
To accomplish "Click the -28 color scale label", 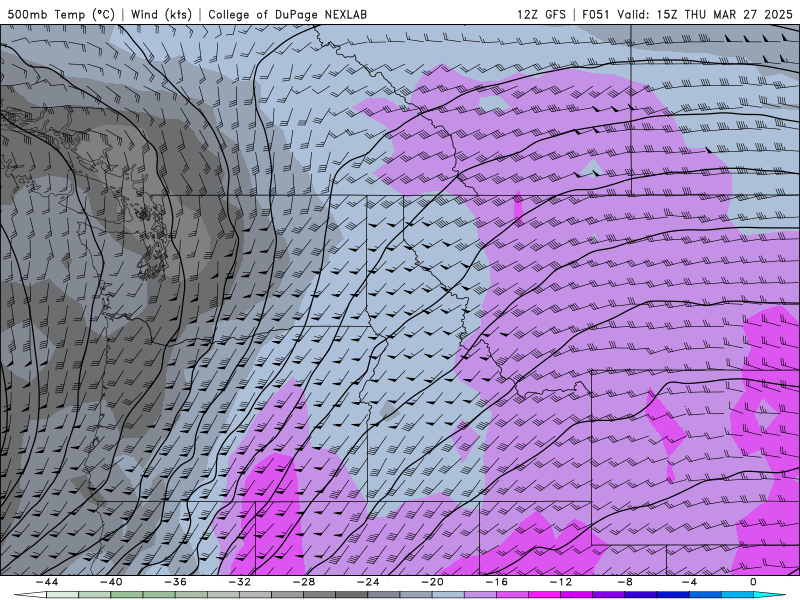I will 304,582.
